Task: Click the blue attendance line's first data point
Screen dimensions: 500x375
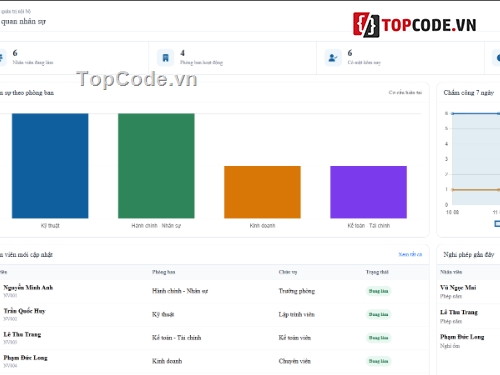Action: tap(453, 113)
